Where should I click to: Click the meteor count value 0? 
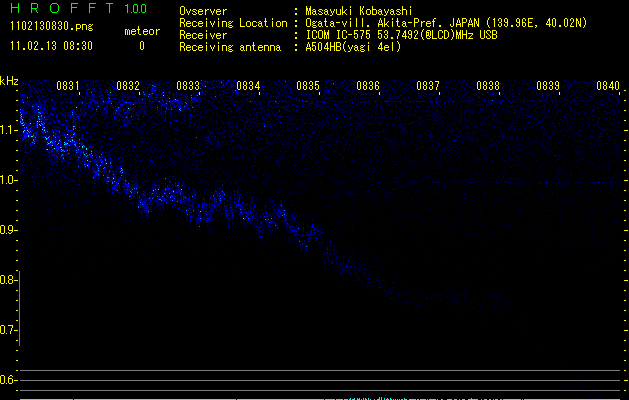pos(142,46)
